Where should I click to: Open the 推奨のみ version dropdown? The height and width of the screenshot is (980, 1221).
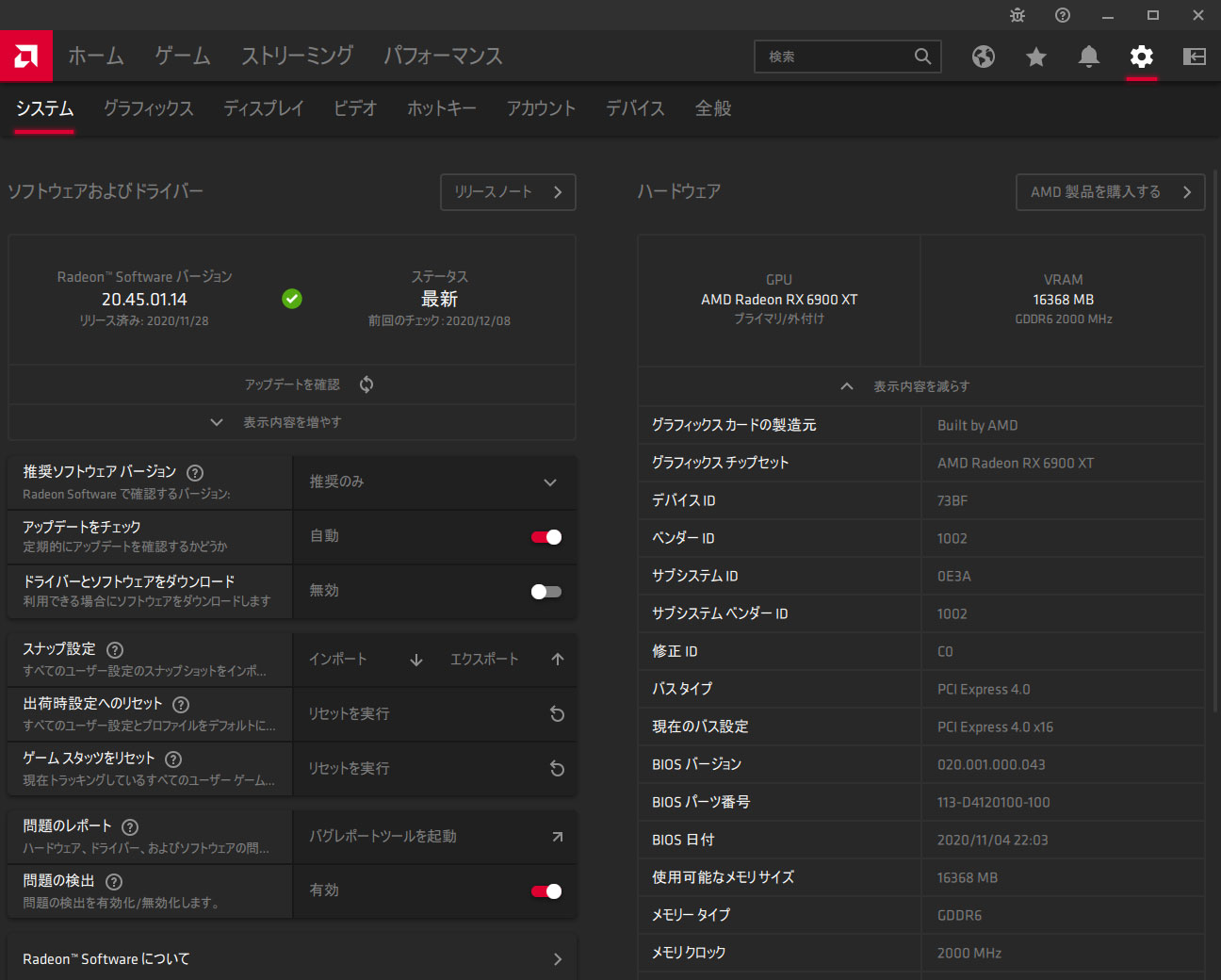[x=434, y=482]
